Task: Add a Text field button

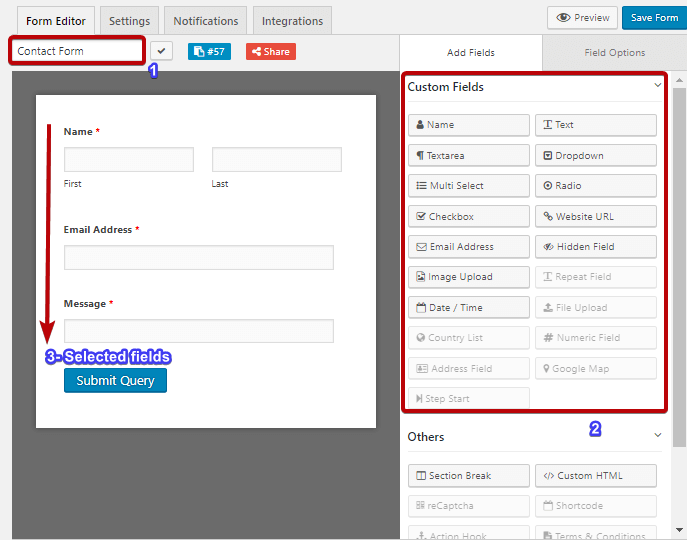Action: pyautogui.click(x=595, y=125)
